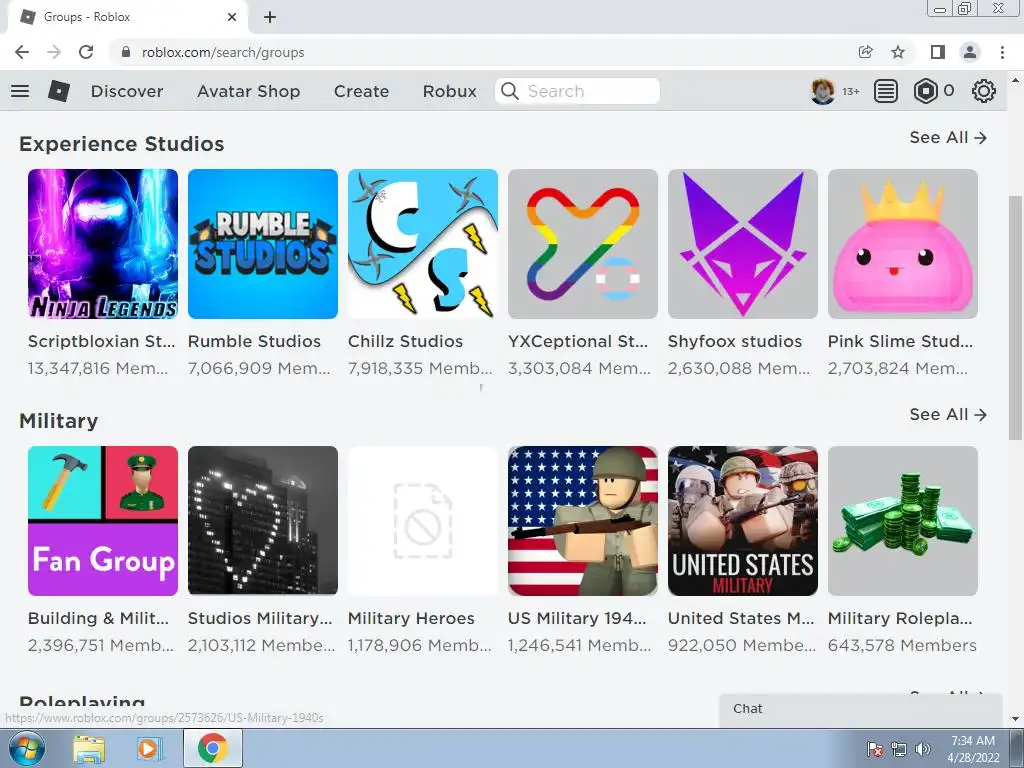The image size is (1024, 768).
Task: Reload the page with refresh icon
Action: coord(86,52)
